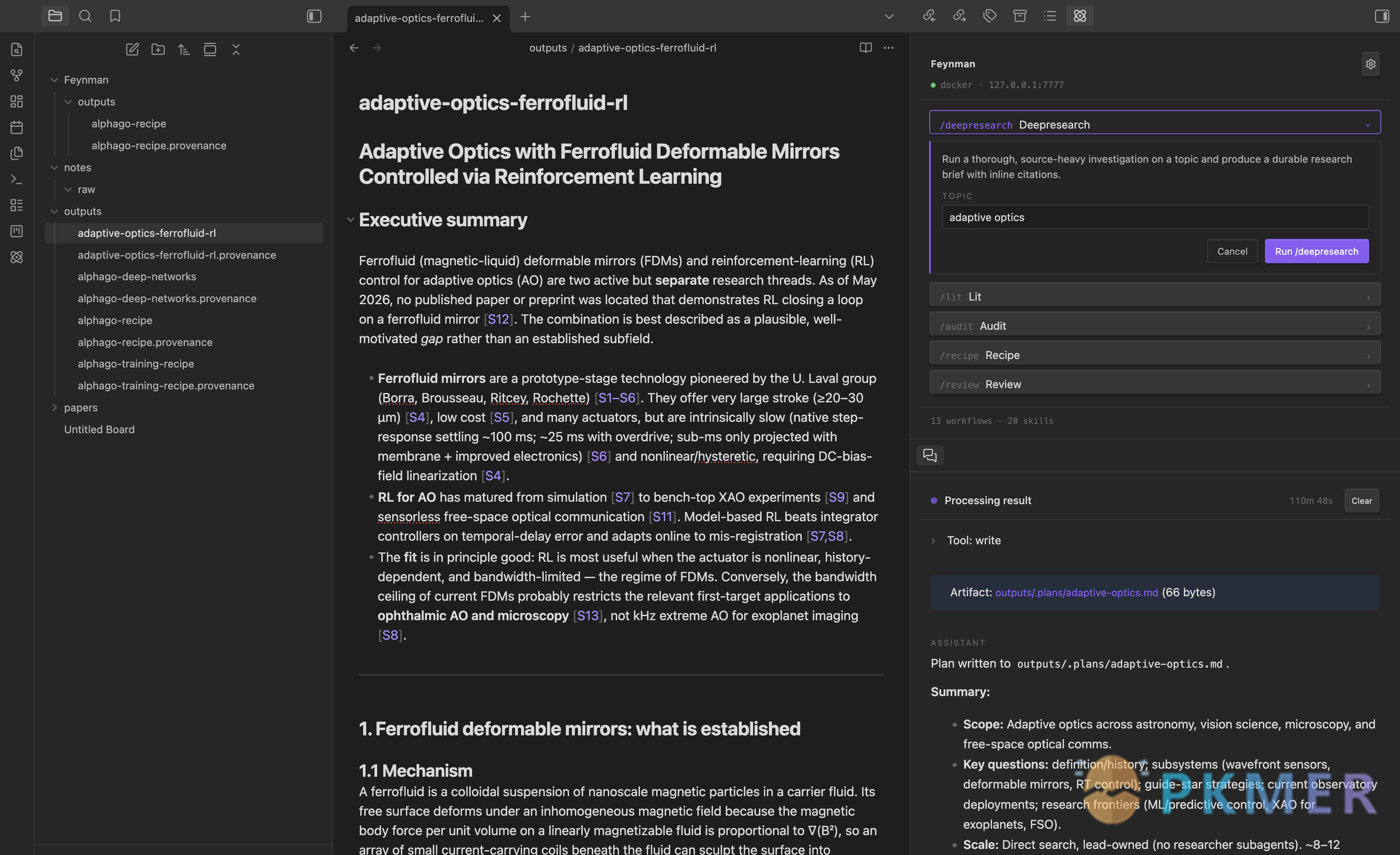Viewport: 1400px width, 855px height.
Task: Fold the Executive summary heading
Action: [x=350, y=220]
